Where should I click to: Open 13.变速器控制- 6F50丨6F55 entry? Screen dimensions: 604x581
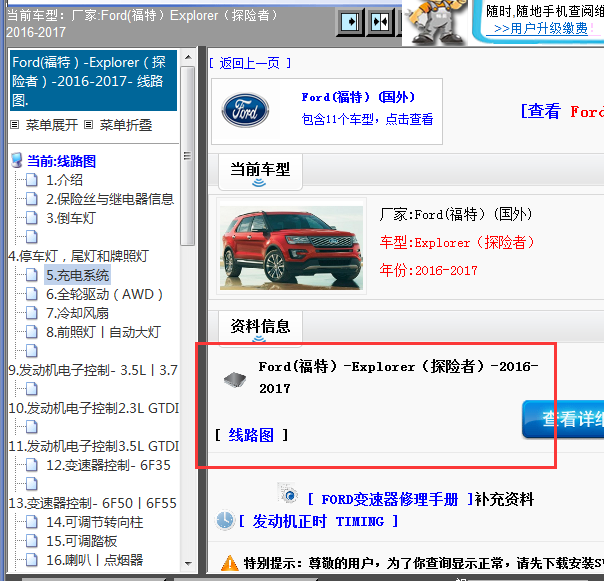point(92,503)
